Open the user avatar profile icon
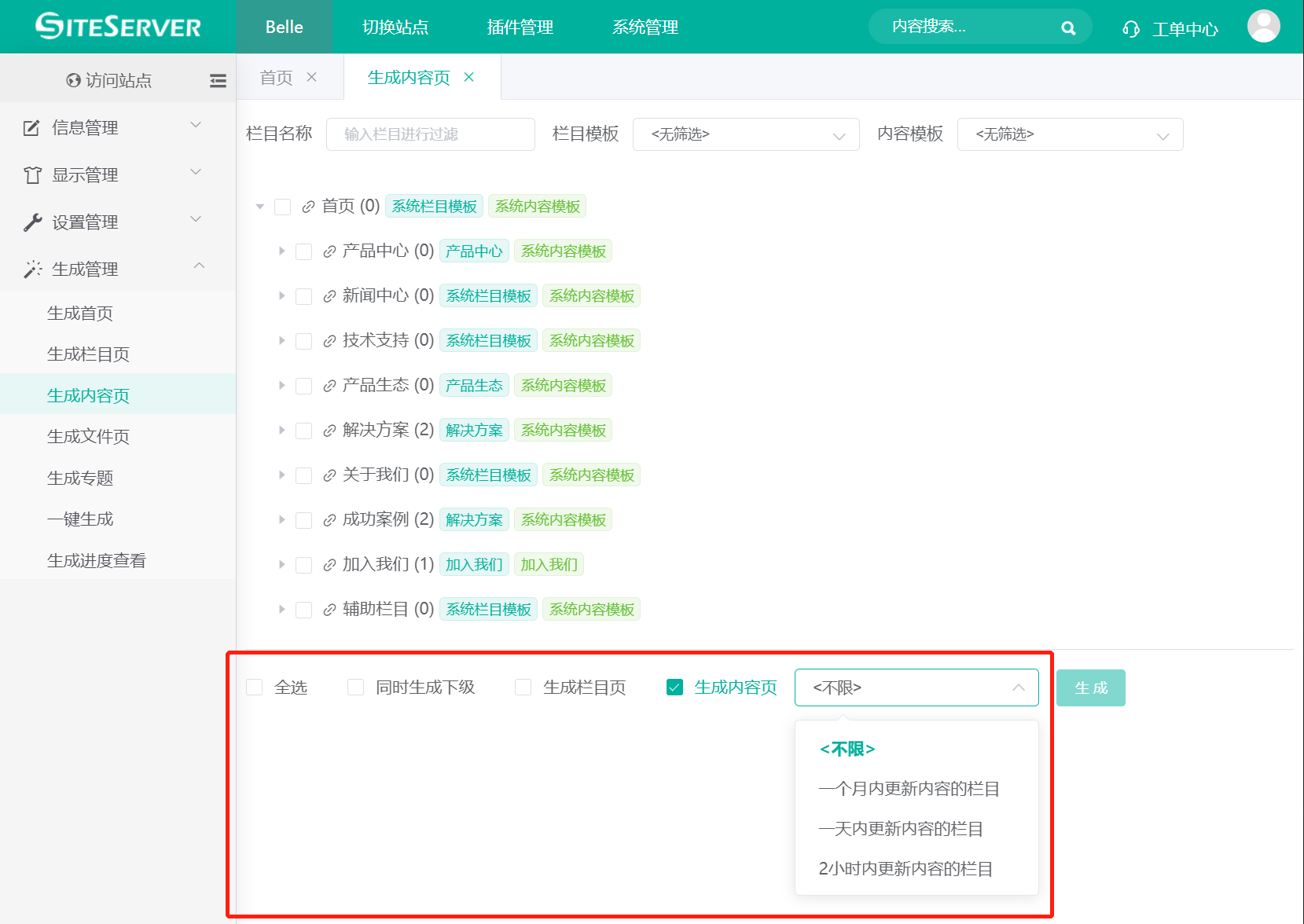The width and height of the screenshot is (1304, 924). pyautogui.click(x=1262, y=27)
